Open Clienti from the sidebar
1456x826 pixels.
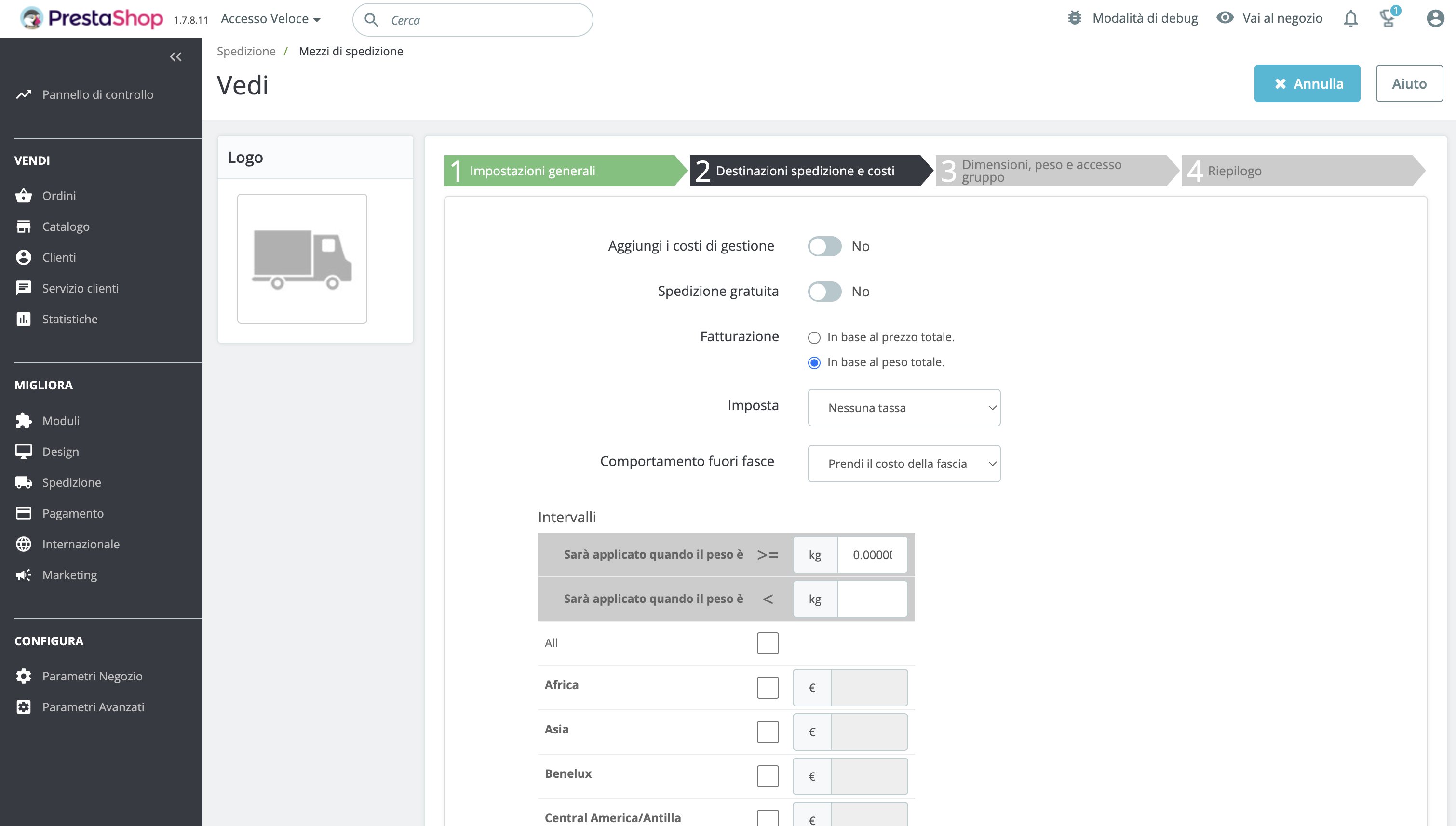[x=23, y=257]
